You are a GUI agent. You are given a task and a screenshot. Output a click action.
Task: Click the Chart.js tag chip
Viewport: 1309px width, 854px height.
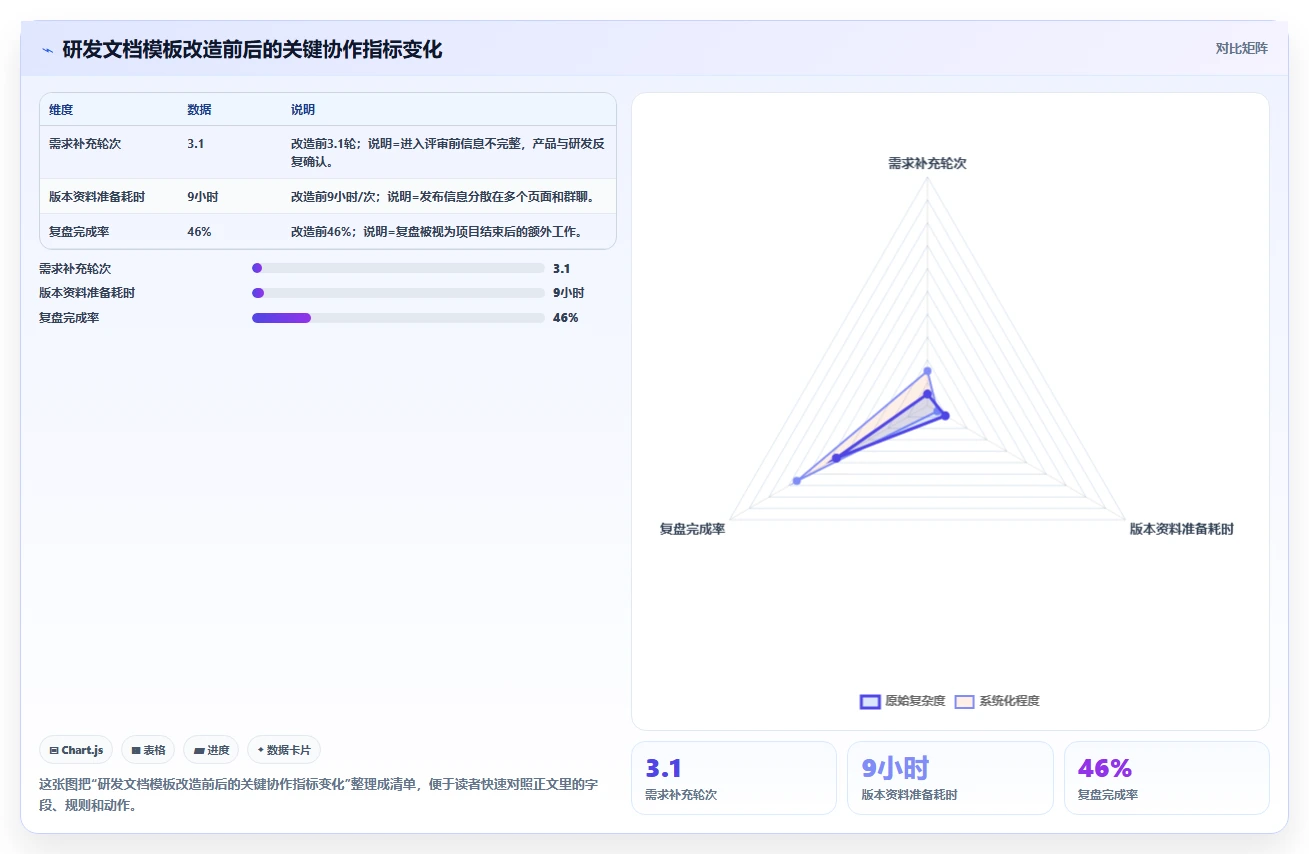(76, 750)
